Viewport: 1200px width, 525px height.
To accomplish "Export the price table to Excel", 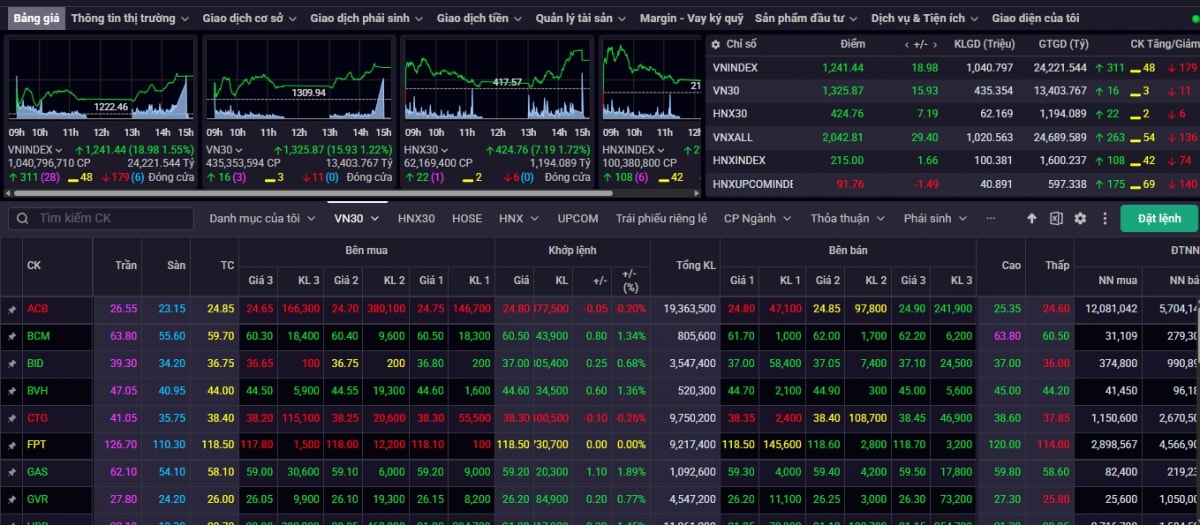I will coord(1056,218).
